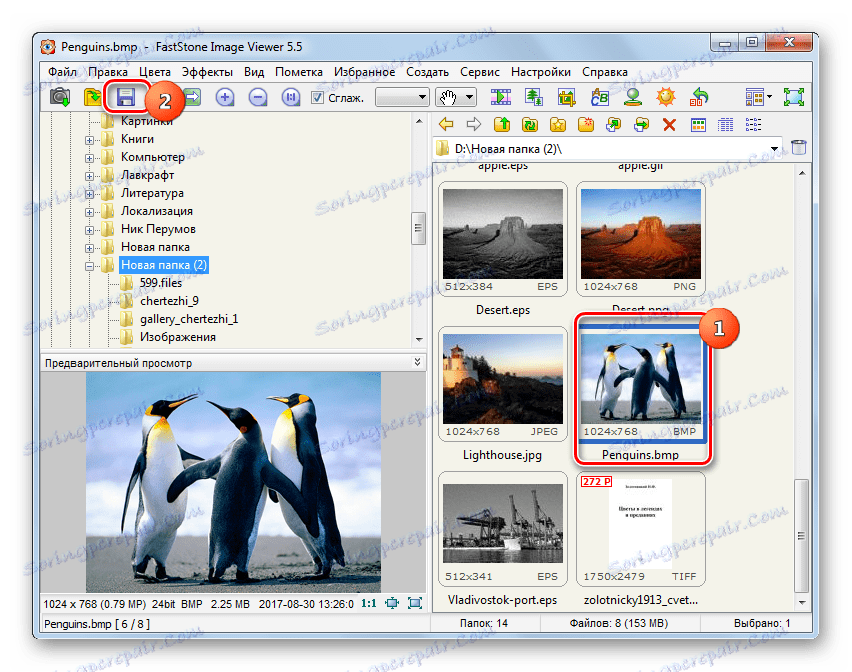Click 1:1 actual size in preview status

tap(369, 603)
